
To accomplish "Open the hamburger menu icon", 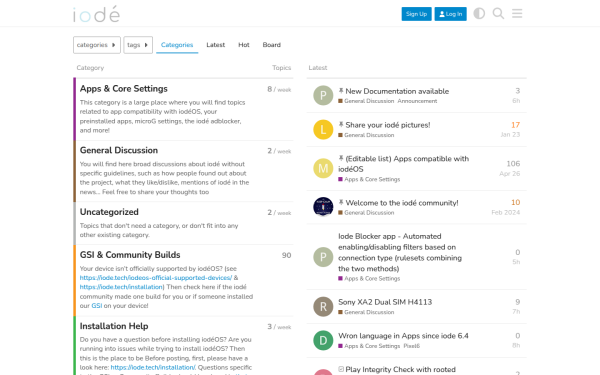I will coord(517,13).
